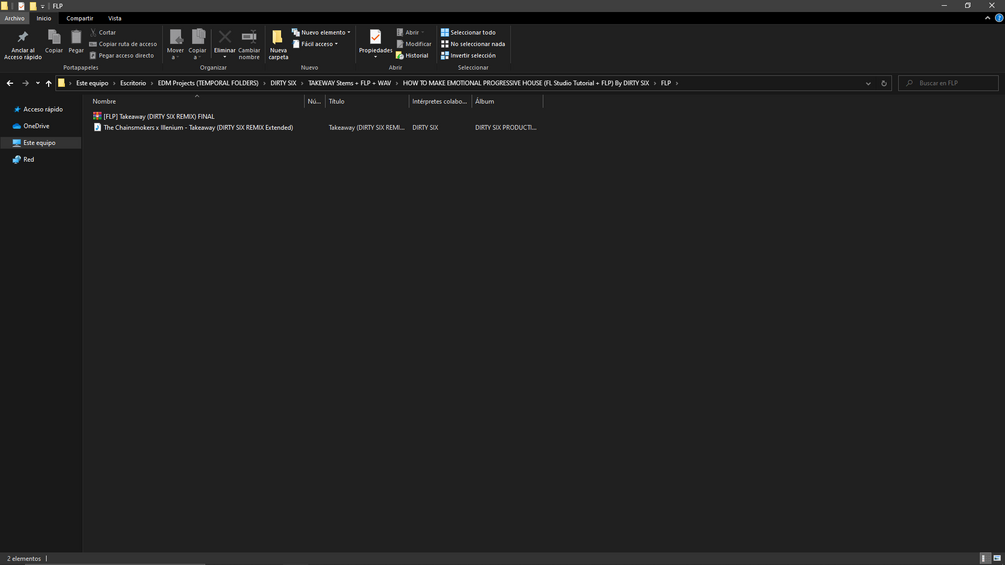Open the Archivo menu tab
Image resolution: width=1005 pixels, height=565 pixels.
tap(14, 18)
